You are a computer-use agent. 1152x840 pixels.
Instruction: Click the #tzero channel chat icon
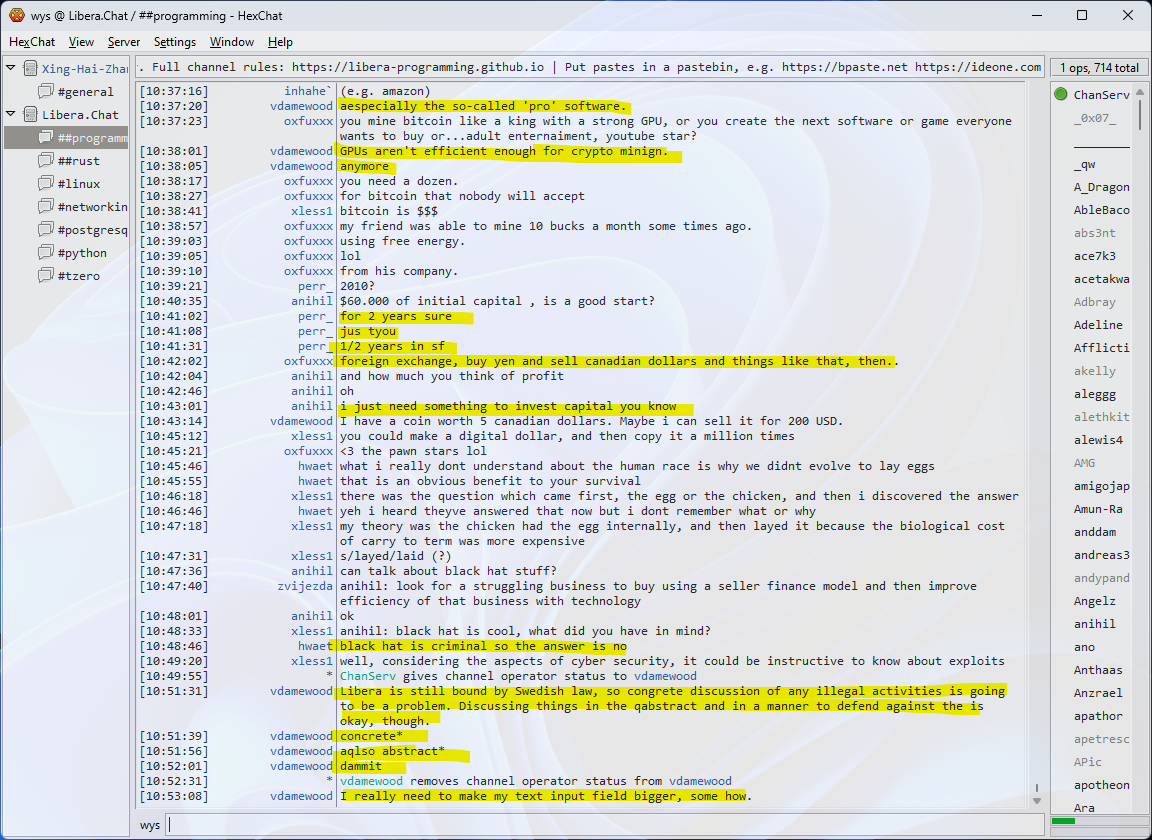45,276
